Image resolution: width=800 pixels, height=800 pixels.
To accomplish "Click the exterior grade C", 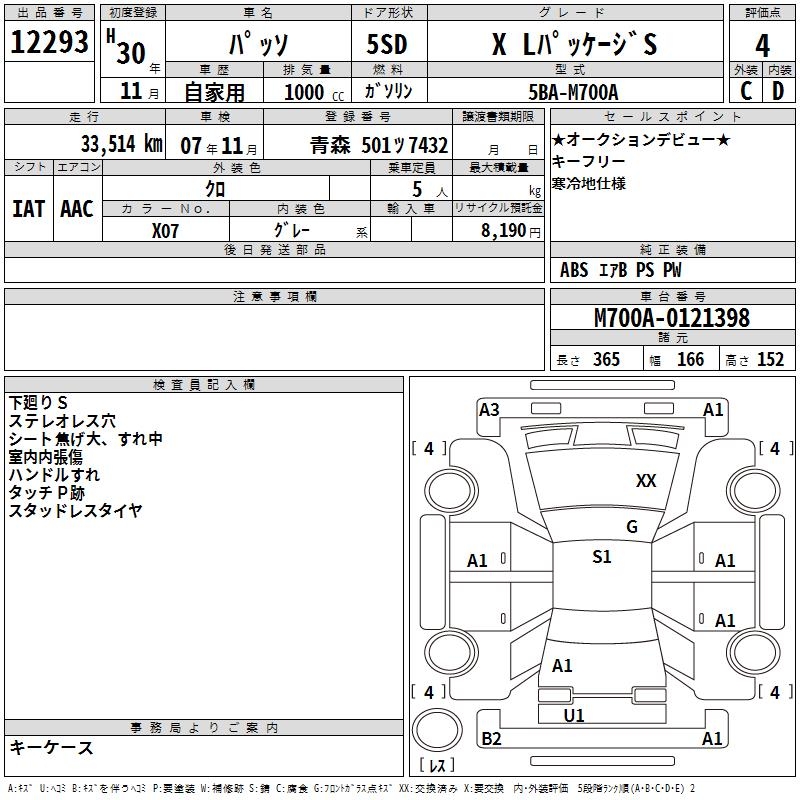I will pos(746,91).
